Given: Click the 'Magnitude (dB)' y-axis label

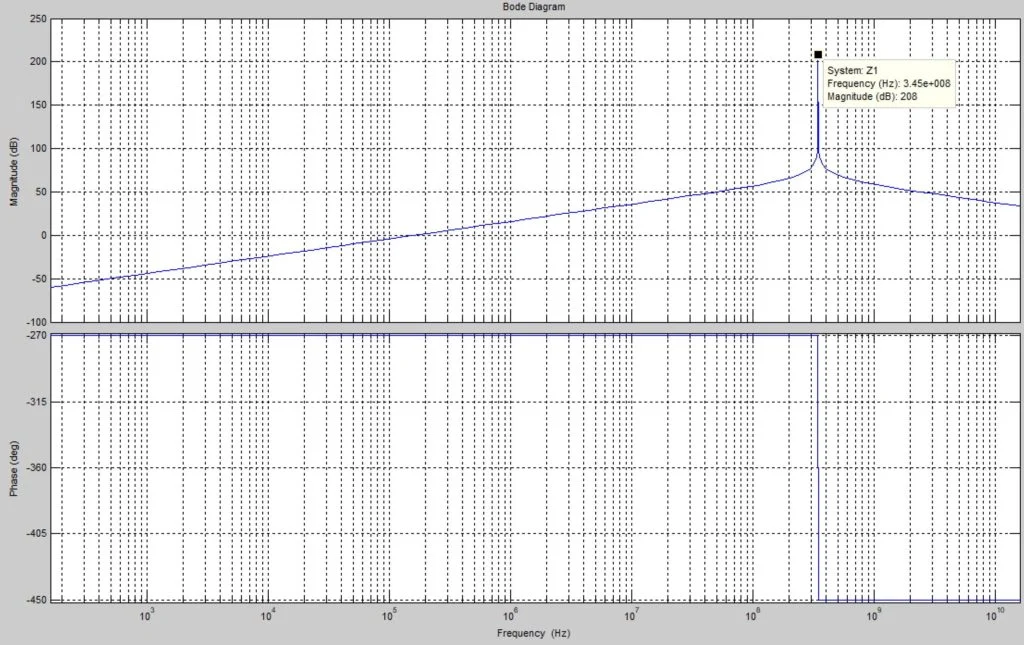Looking at the screenshot, I should 15,170.
